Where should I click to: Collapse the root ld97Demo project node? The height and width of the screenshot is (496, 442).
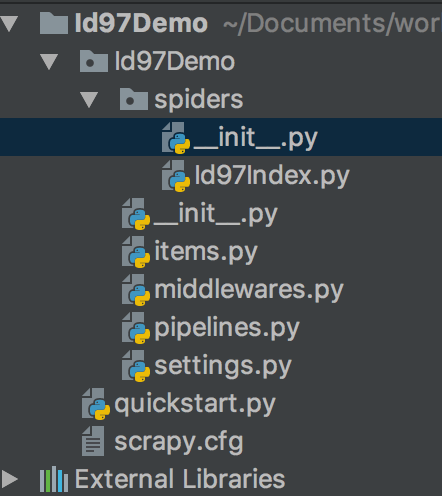(x=9, y=24)
